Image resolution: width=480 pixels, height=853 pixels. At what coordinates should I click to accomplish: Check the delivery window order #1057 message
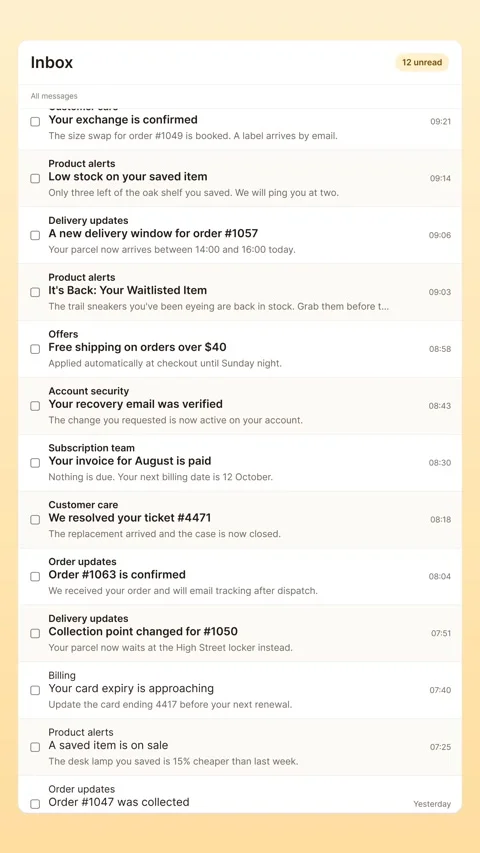[x=35, y=236]
